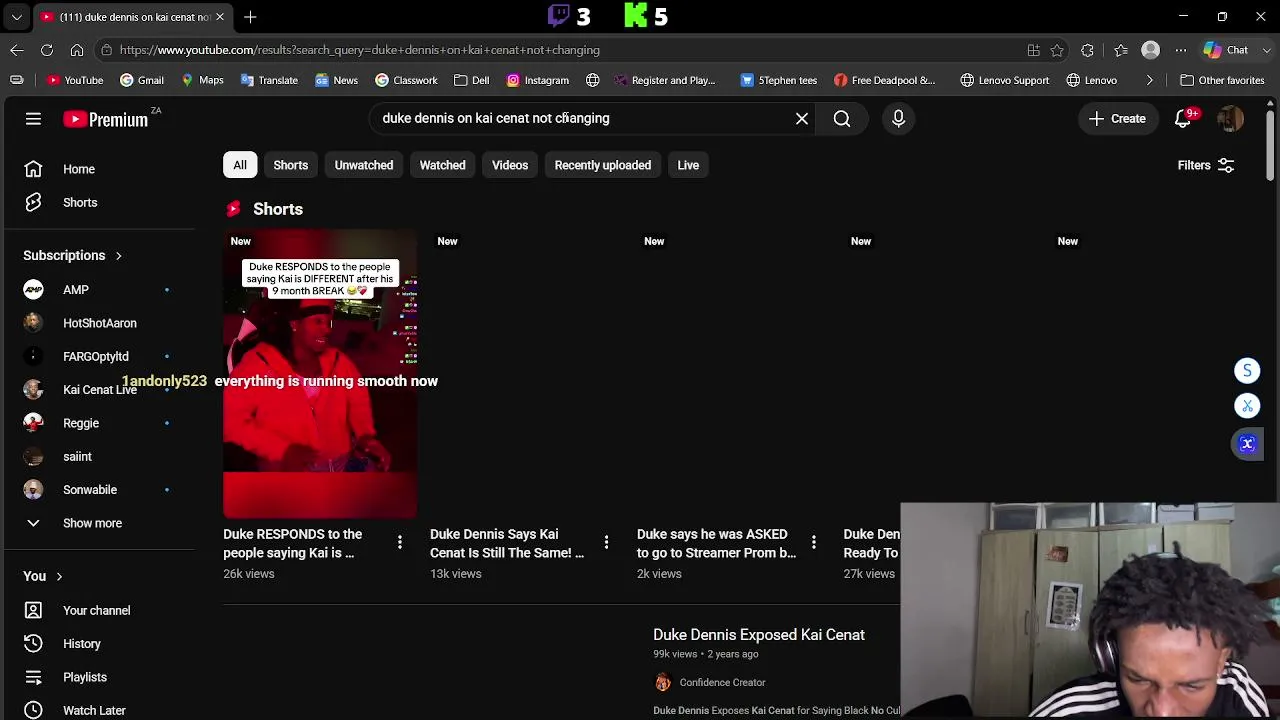Select the Recently uploaded filter chip
Screen dimensions: 1280x720
click(x=603, y=165)
